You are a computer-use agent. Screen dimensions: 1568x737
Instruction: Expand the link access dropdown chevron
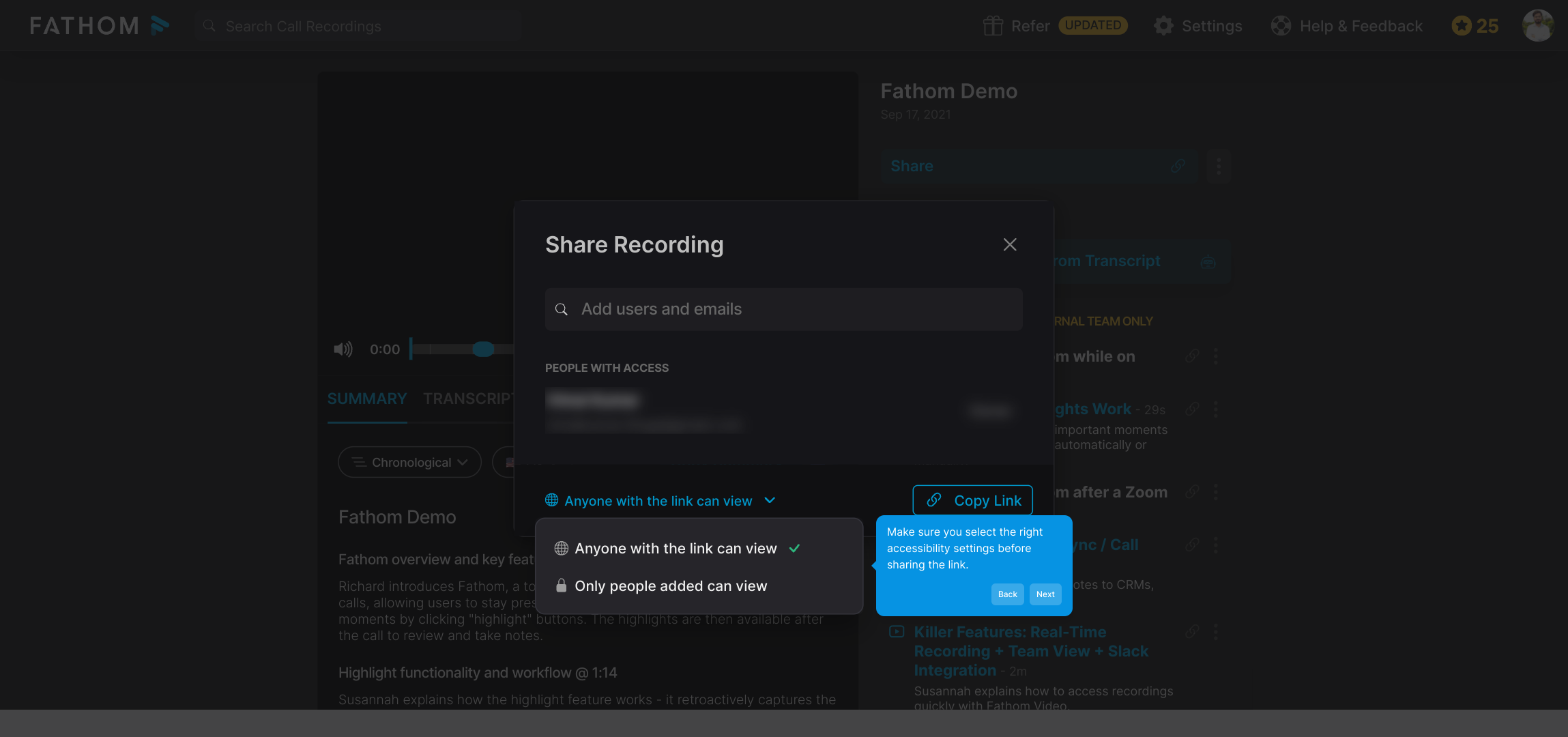pos(770,500)
